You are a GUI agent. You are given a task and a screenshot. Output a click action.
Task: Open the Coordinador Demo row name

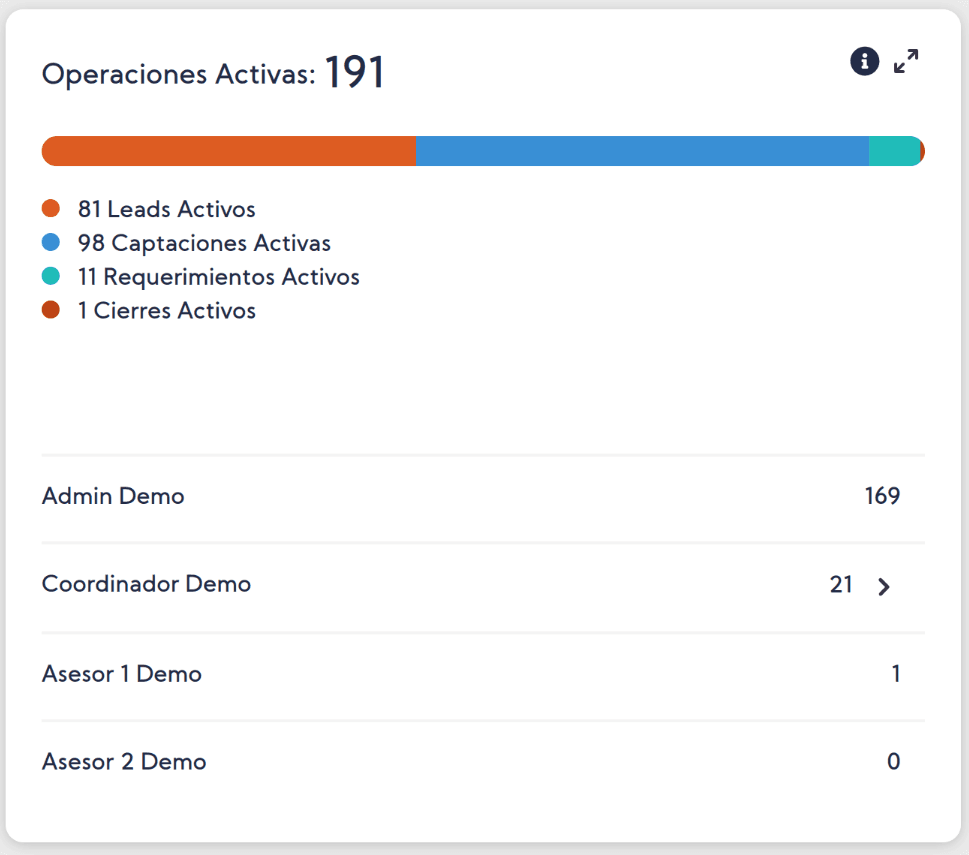coord(146,584)
